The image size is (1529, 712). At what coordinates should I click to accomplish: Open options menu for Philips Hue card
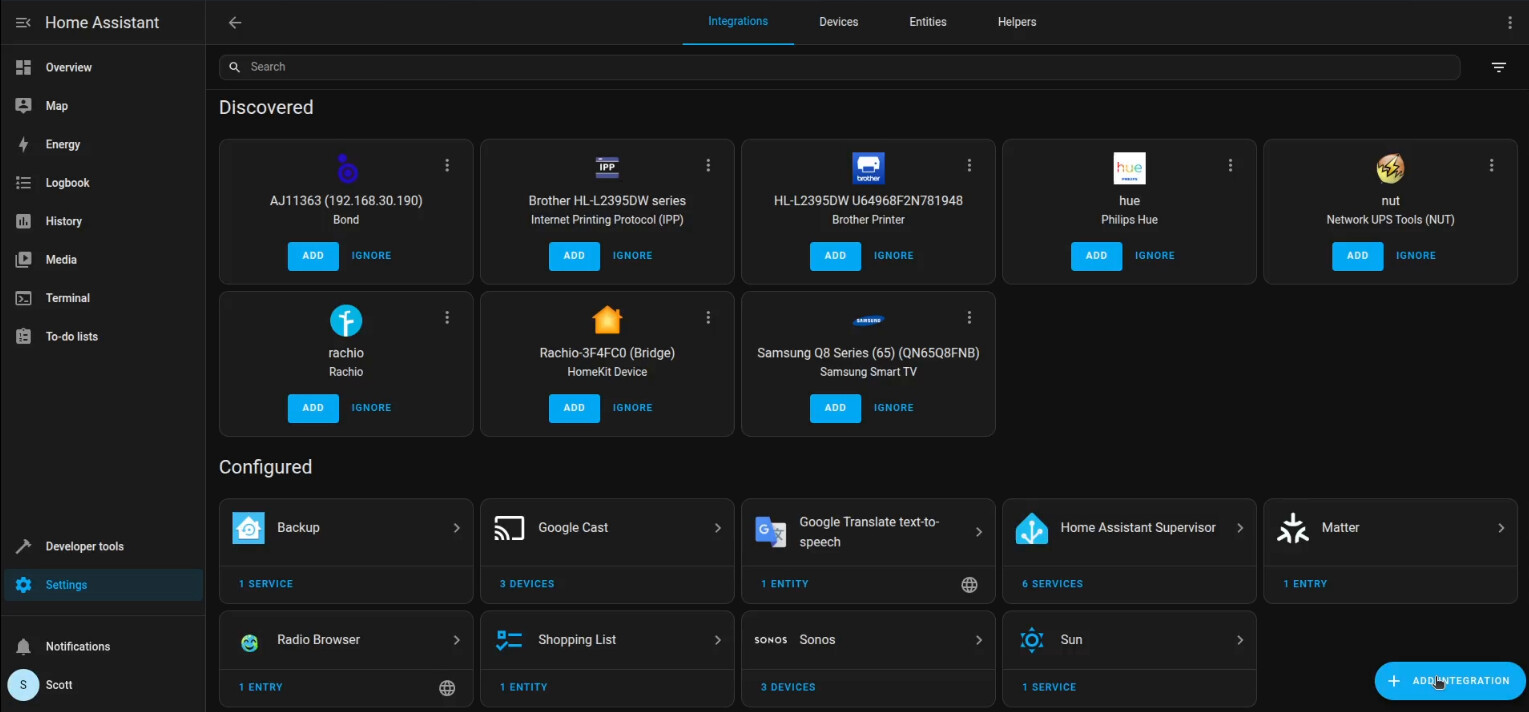coord(1230,165)
